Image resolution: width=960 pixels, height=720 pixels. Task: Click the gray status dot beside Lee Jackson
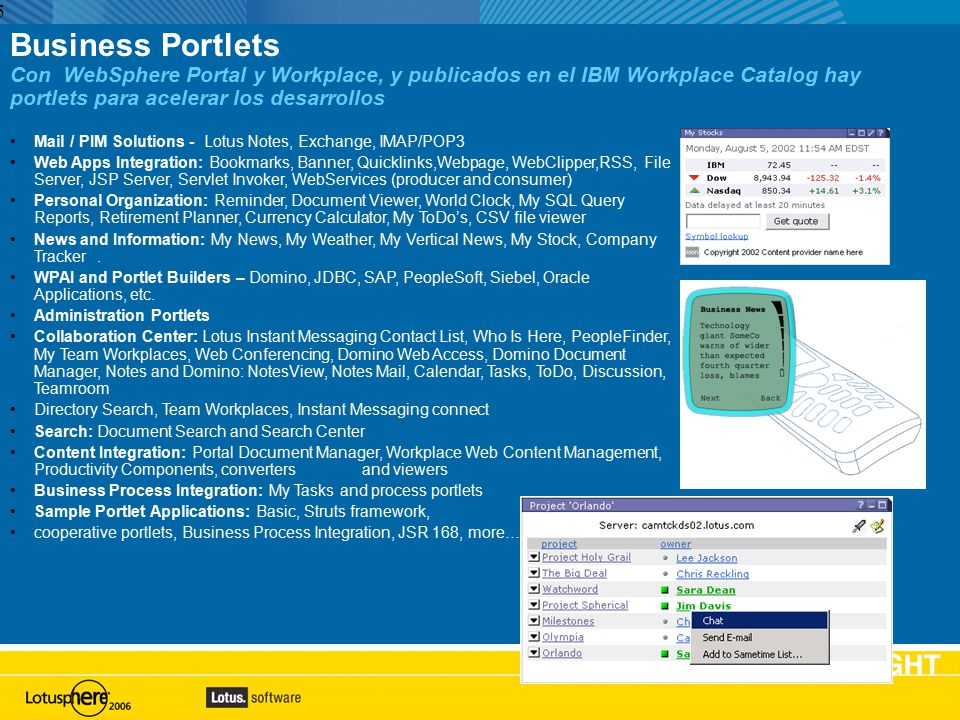(x=666, y=558)
